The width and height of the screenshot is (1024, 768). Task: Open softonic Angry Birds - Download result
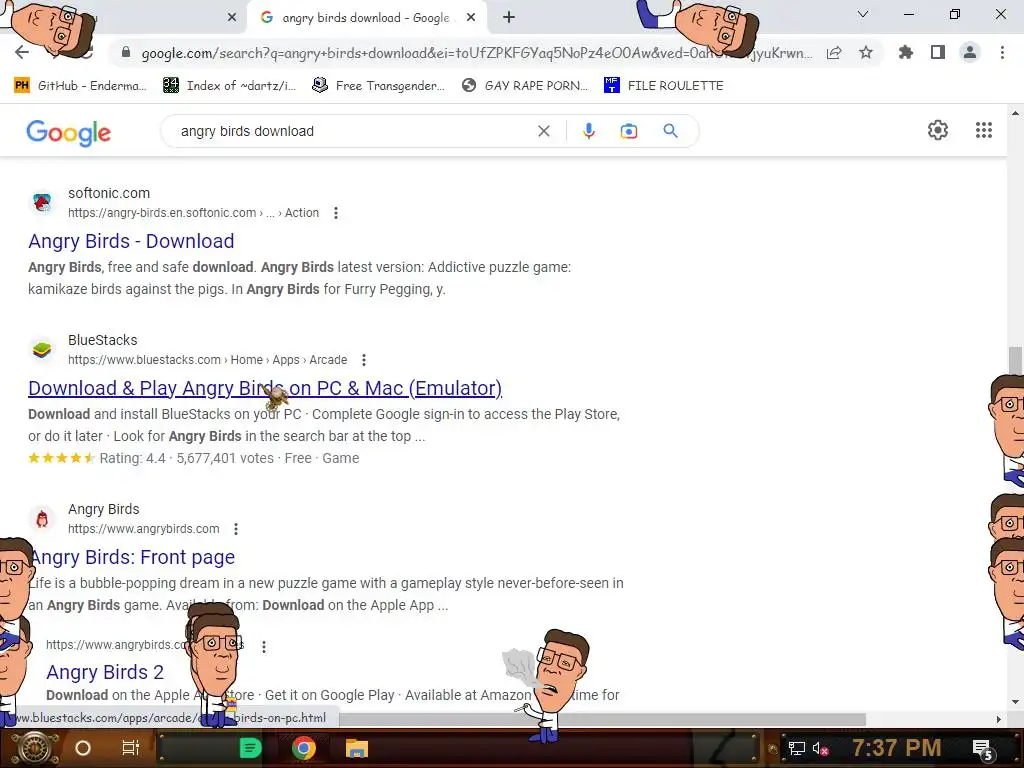pos(131,241)
